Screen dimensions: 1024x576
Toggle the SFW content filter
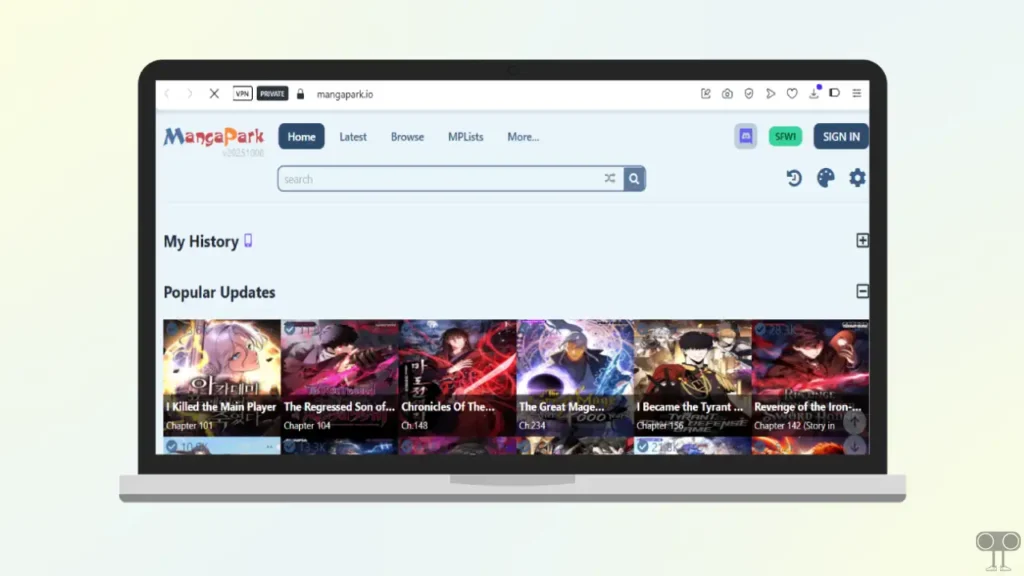[785, 136]
